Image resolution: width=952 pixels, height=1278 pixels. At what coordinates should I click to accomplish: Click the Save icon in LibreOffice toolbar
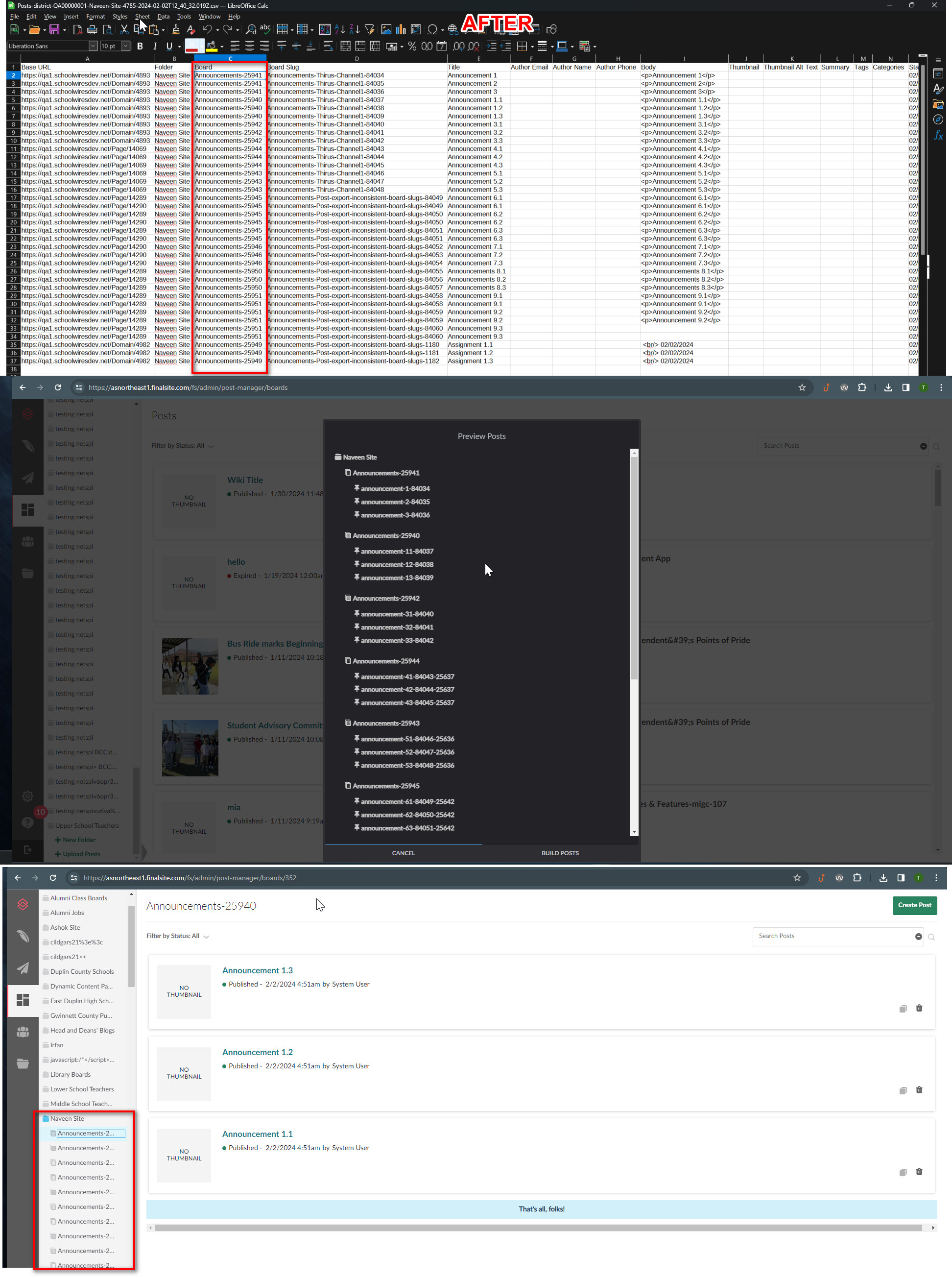click(x=53, y=29)
